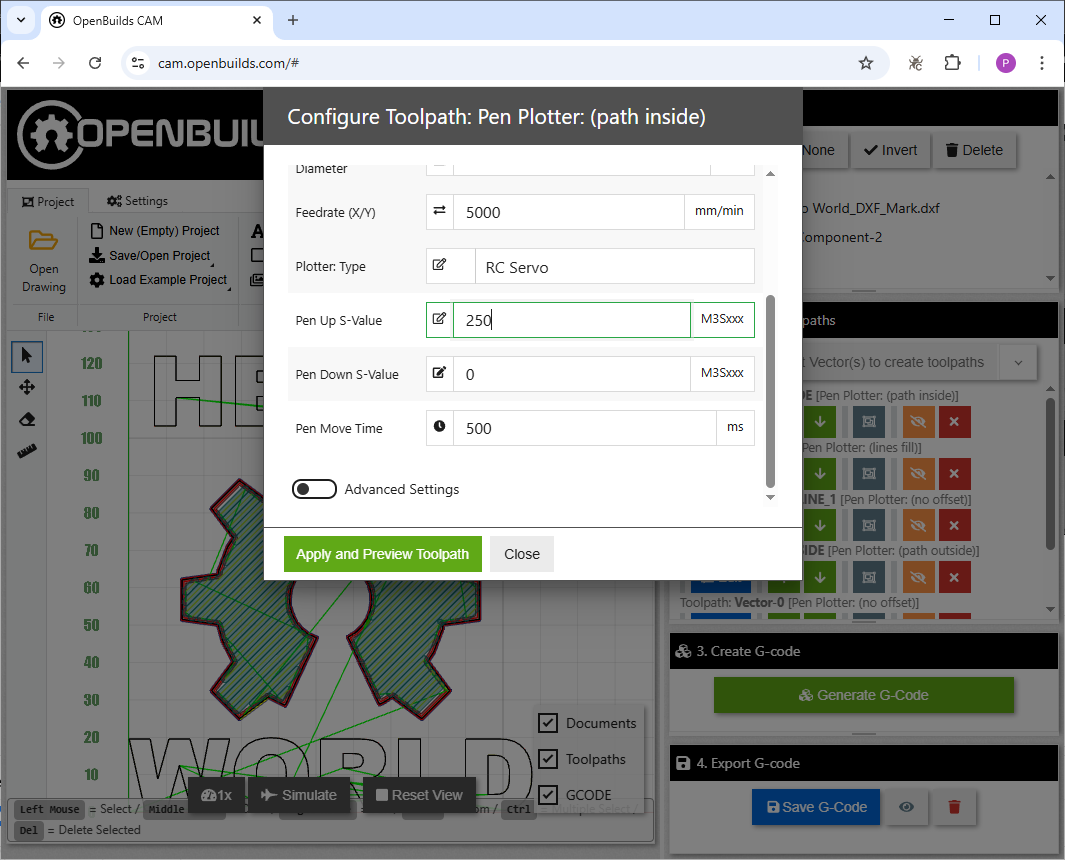Open the Load Example Project dropdown
The height and width of the screenshot is (860, 1065).
tap(159, 280)
